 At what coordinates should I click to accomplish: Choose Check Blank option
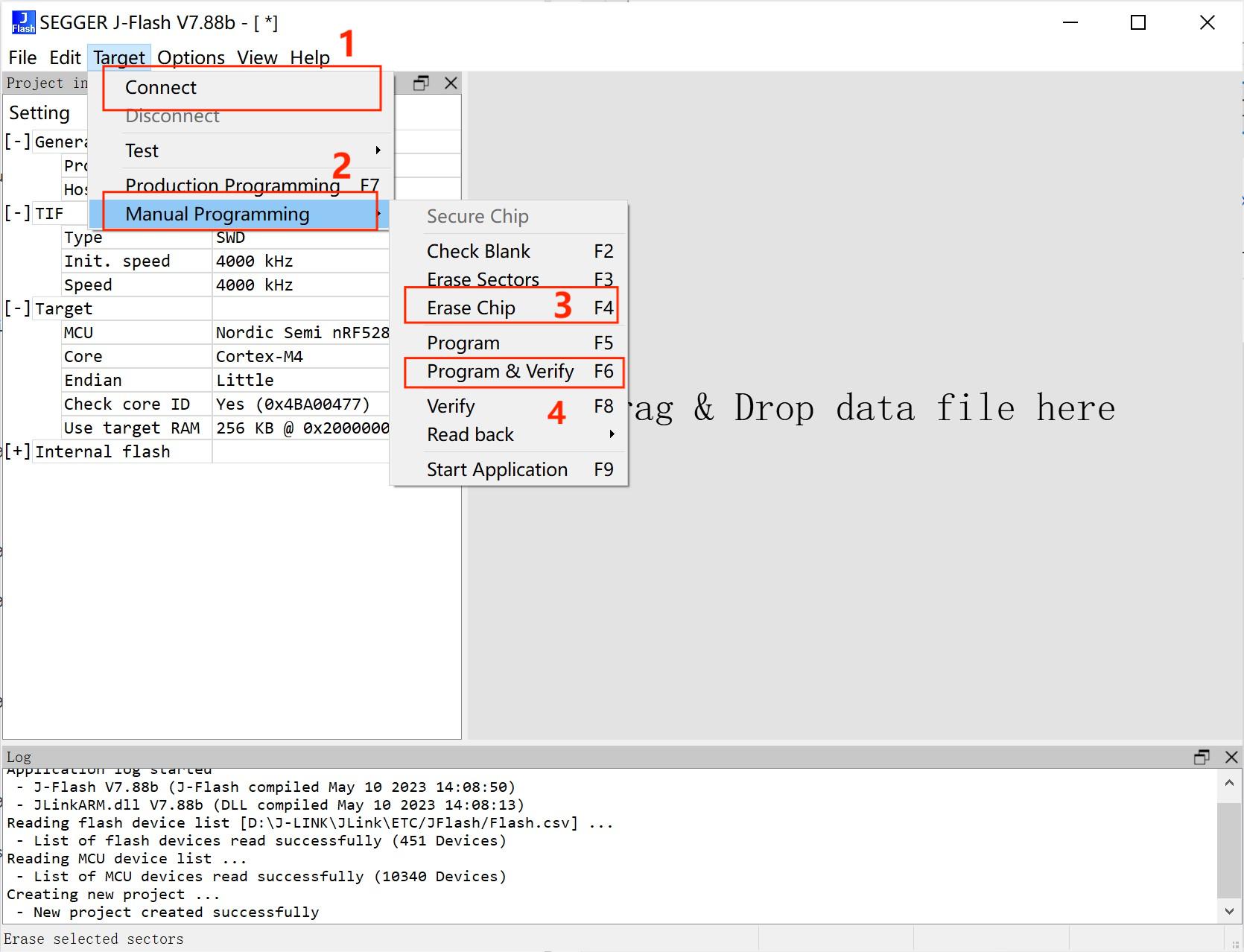[510, 251]
